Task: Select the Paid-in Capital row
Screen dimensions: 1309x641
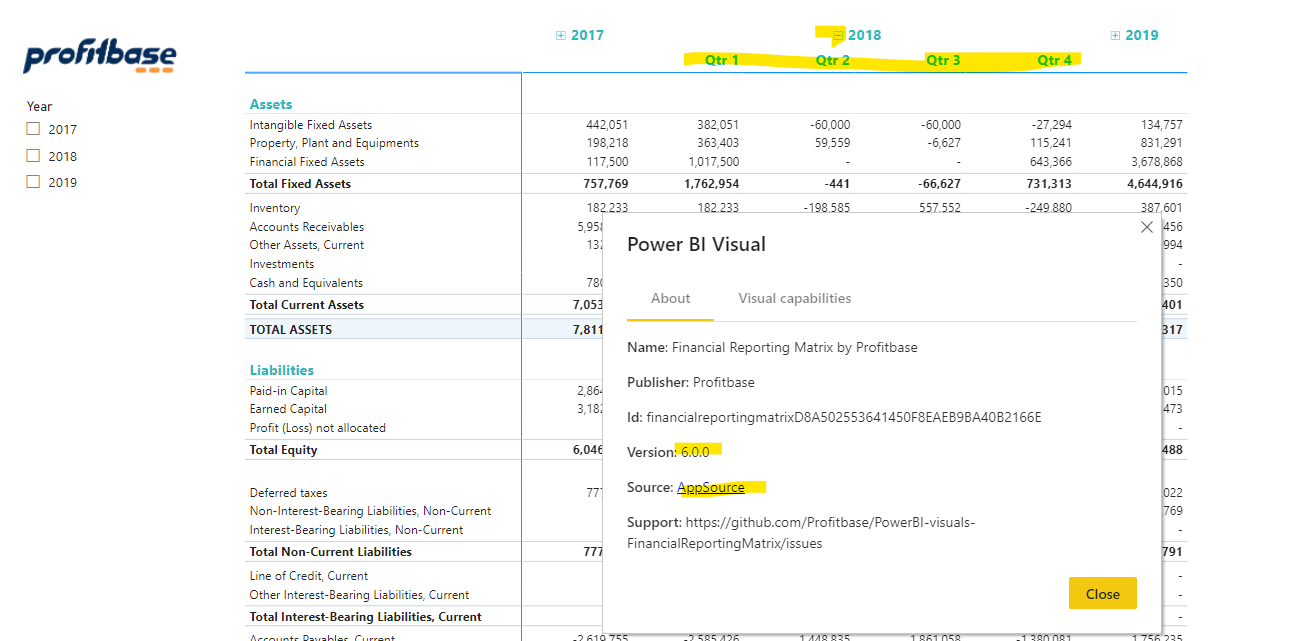Action: 288,391
